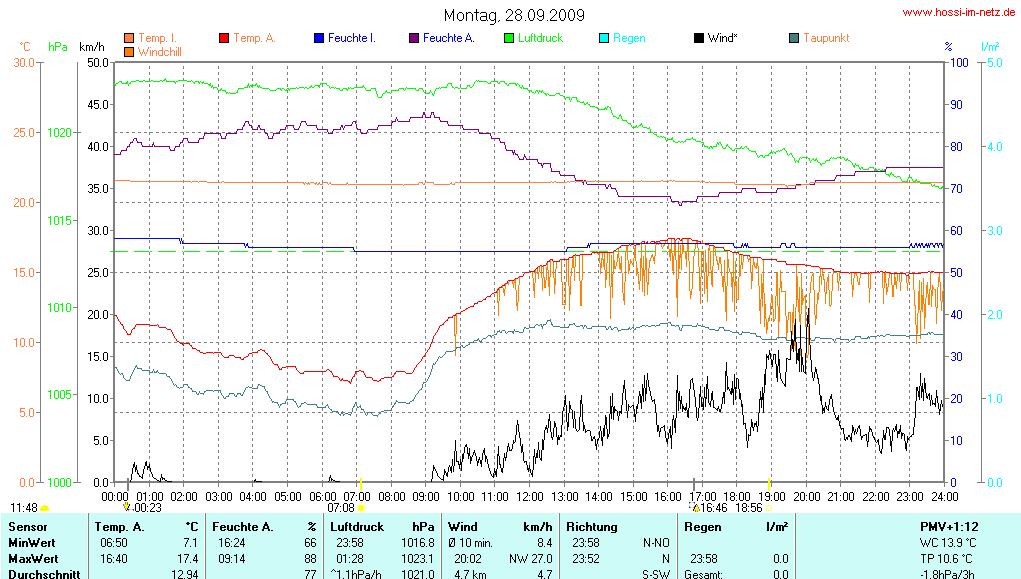This screenshot has width=1021, height=579.
Task: Select the Luftdruck column header in table
Action: [359, 526]
